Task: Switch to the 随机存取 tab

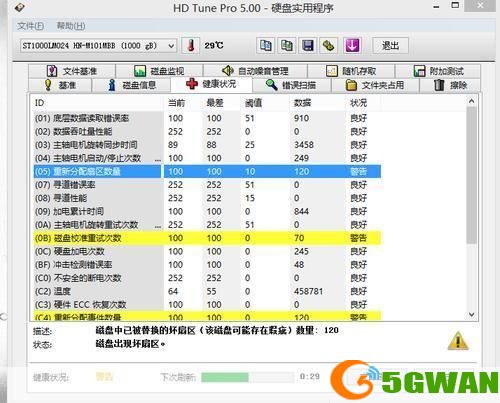Action: click(x=351, y=71)
